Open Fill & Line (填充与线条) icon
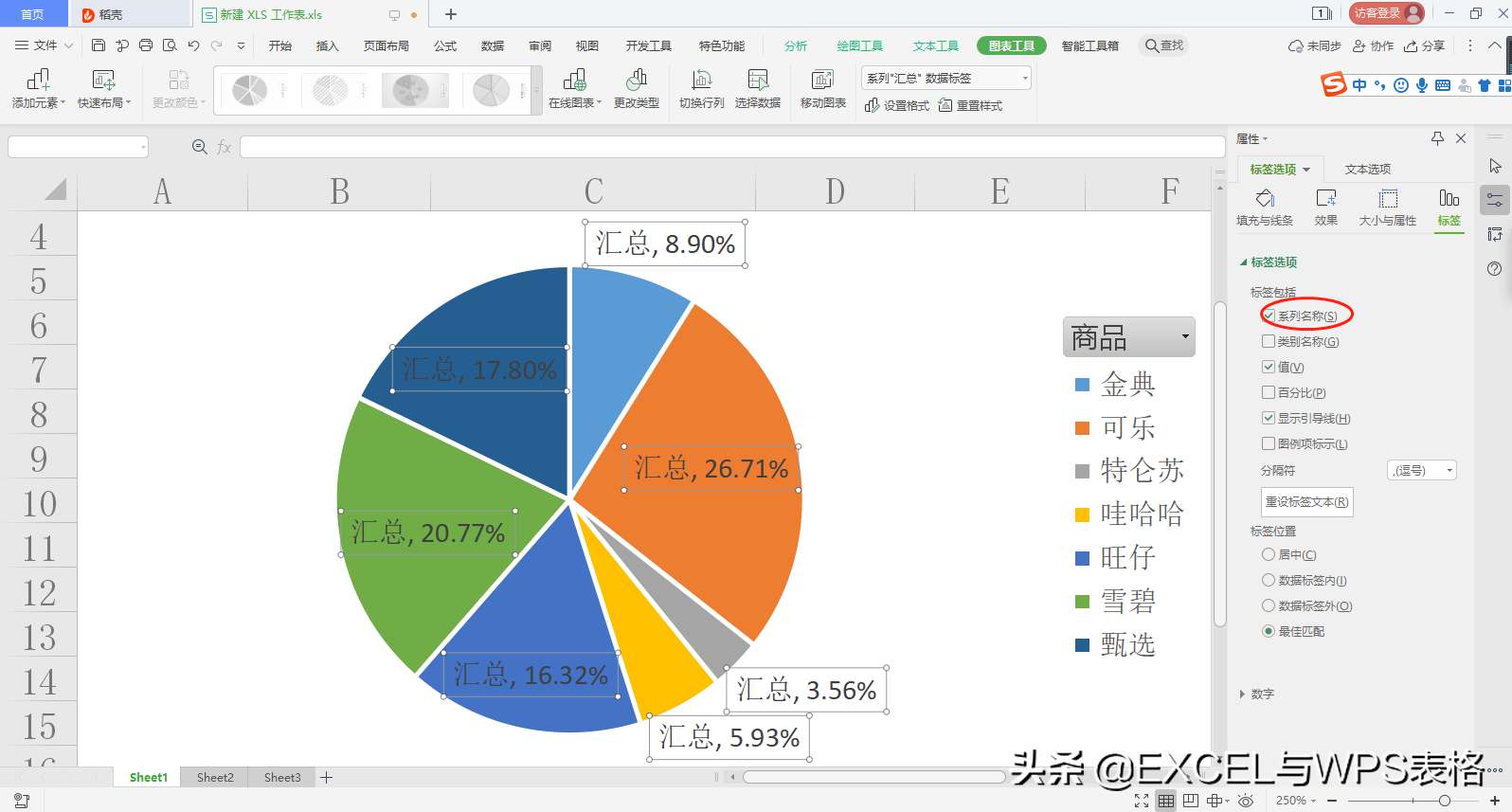This screenshot has height=812, width=1512. tap(1265, 198)
